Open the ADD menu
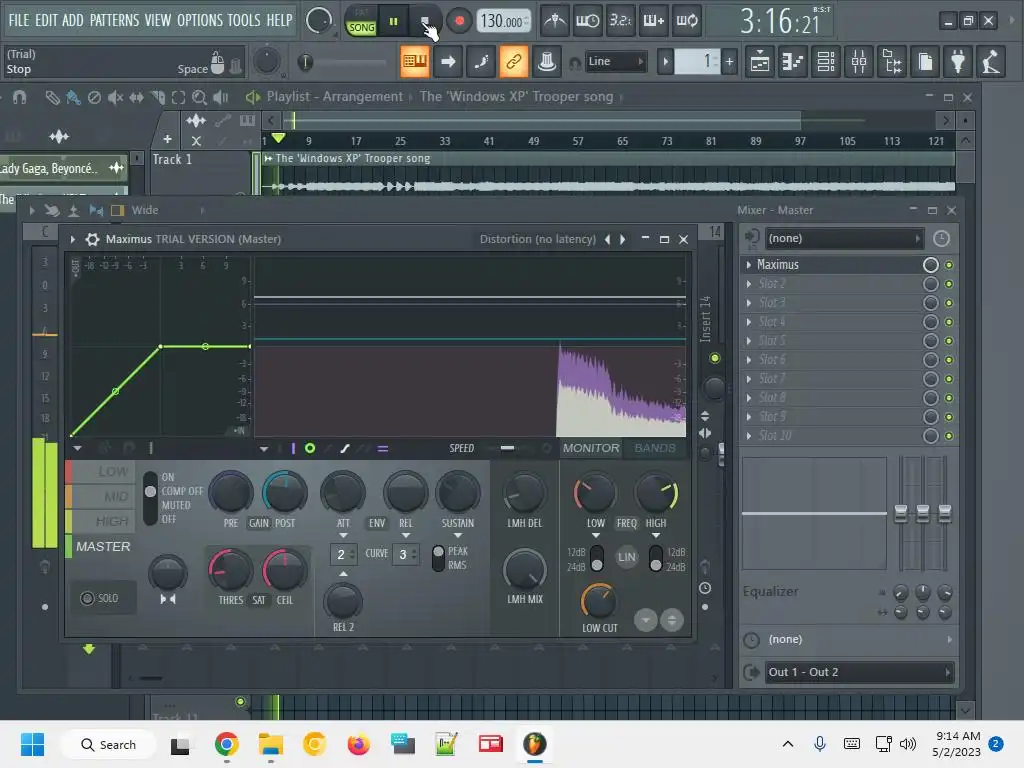 [72, 20]
